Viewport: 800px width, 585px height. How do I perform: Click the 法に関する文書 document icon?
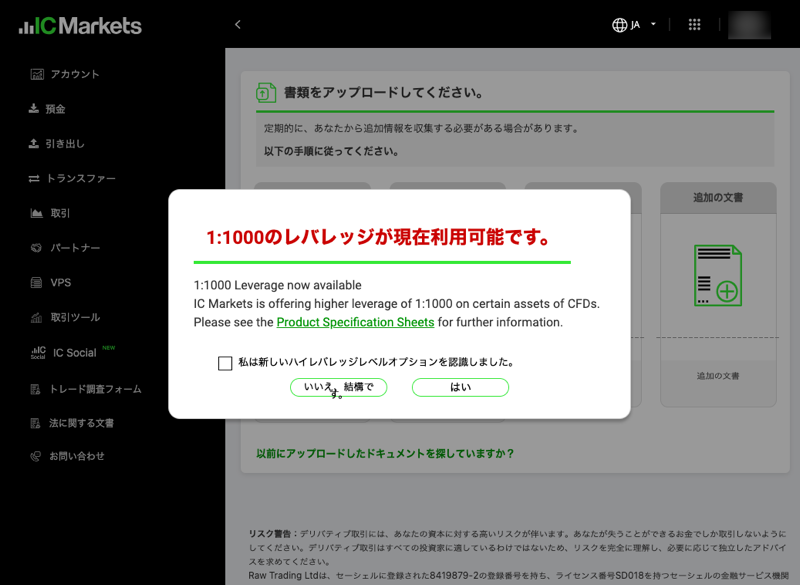35,423
